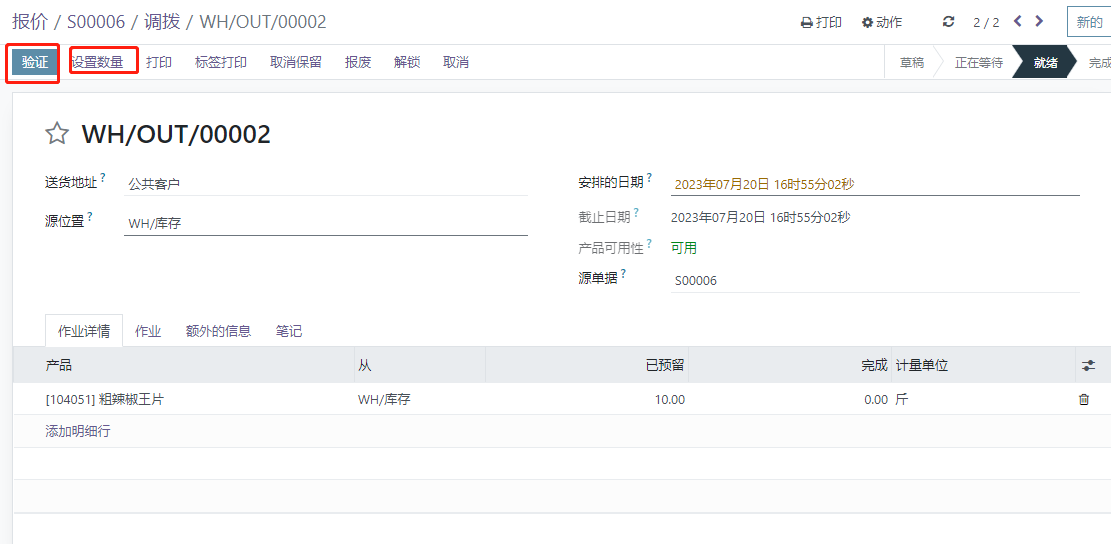Open the column settings adjust icon
The height and width of the screenshot is (544, 1111).
click(1088, 366)
